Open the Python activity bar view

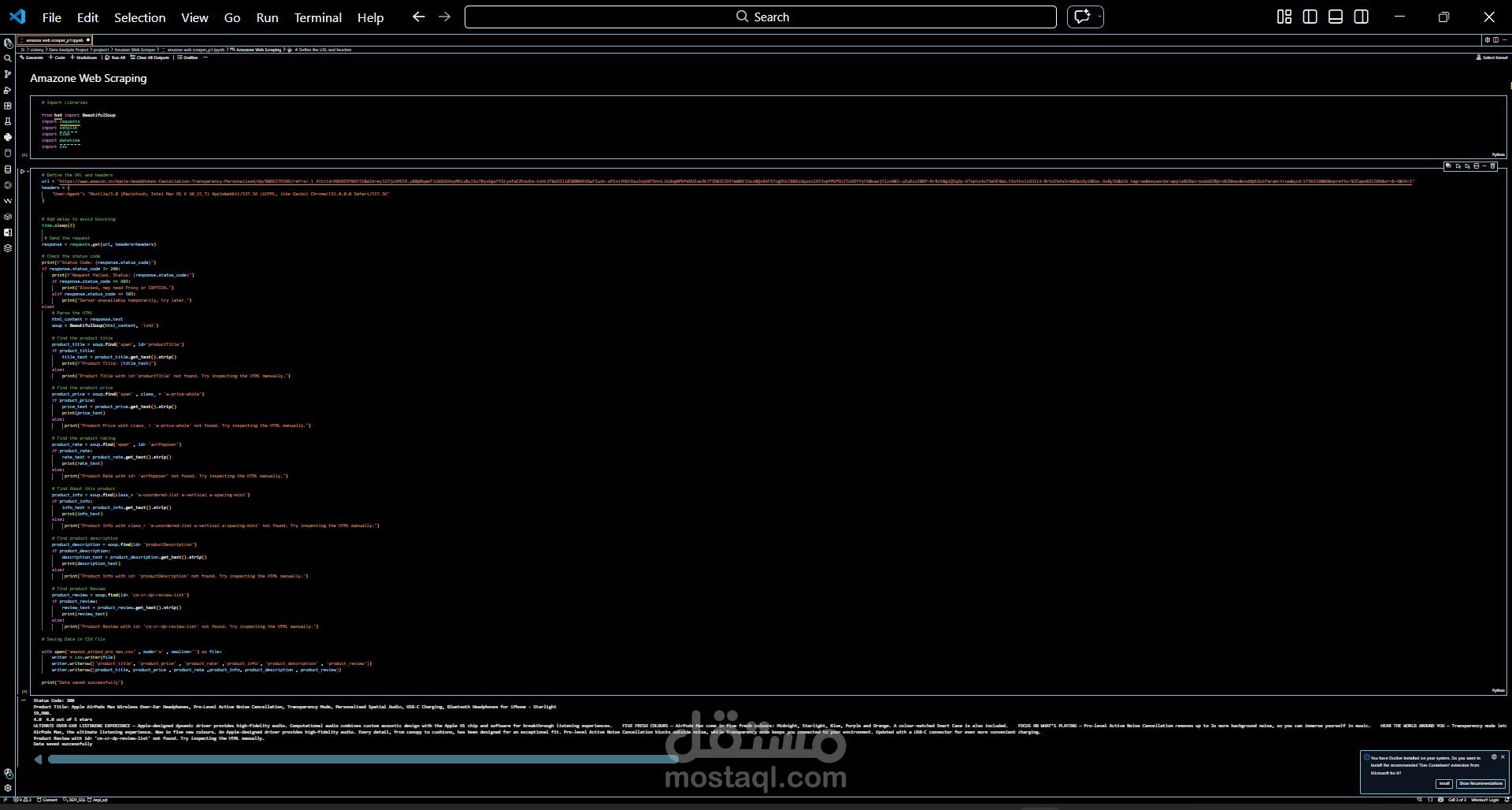(x=8, y=137)
